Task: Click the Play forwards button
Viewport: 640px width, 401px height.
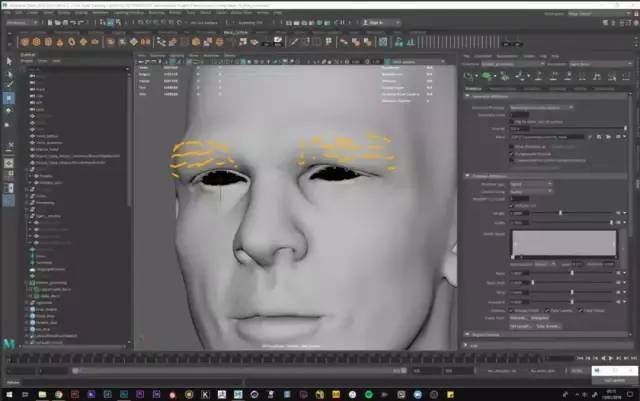Action: (x=611, y=358)
